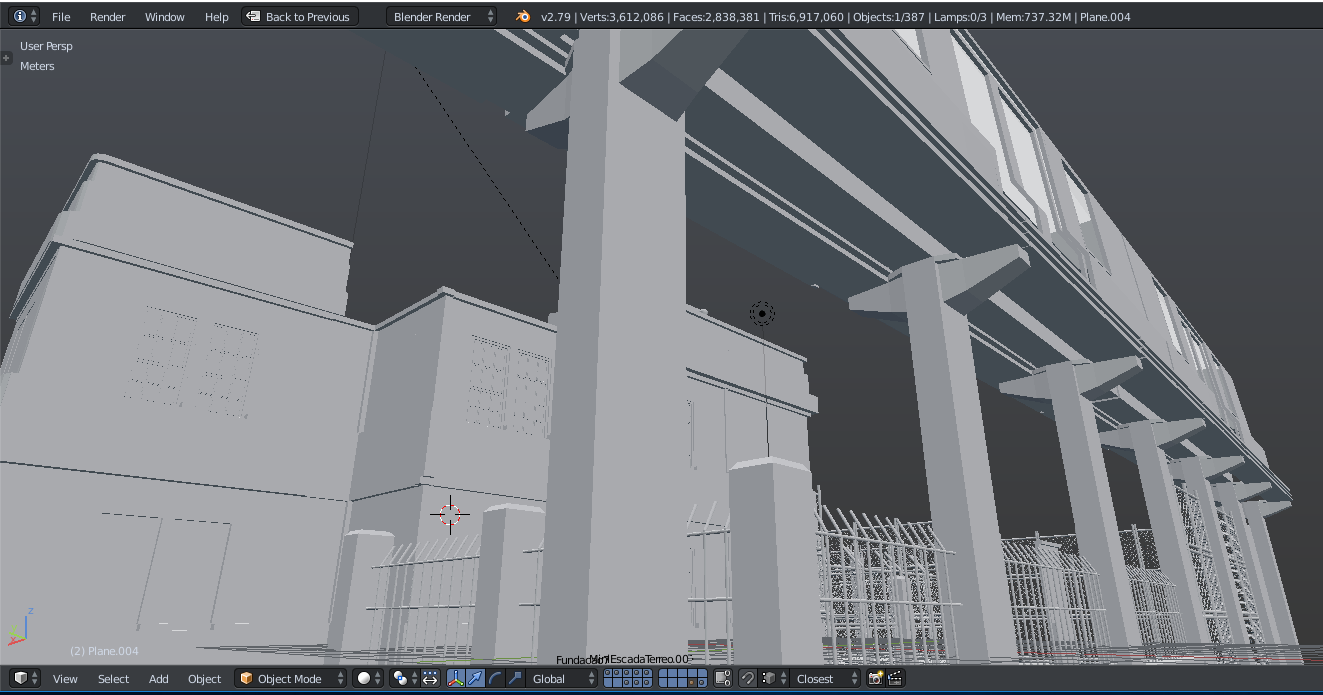1323x695 pixels.
Task: Click the 3D cursor crosshair in viewport
Action: tap(450, 514)
